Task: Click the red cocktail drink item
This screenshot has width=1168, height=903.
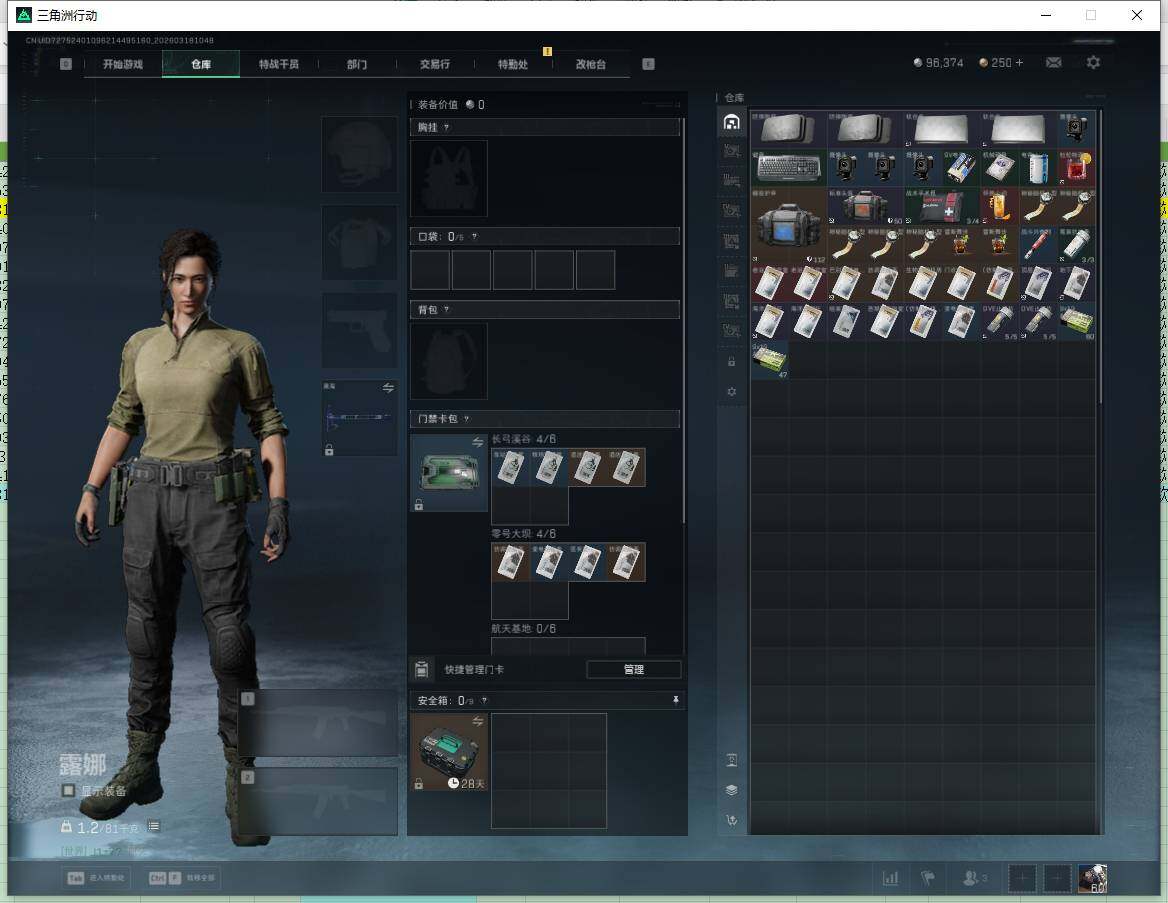Action: pos(1076,168)
